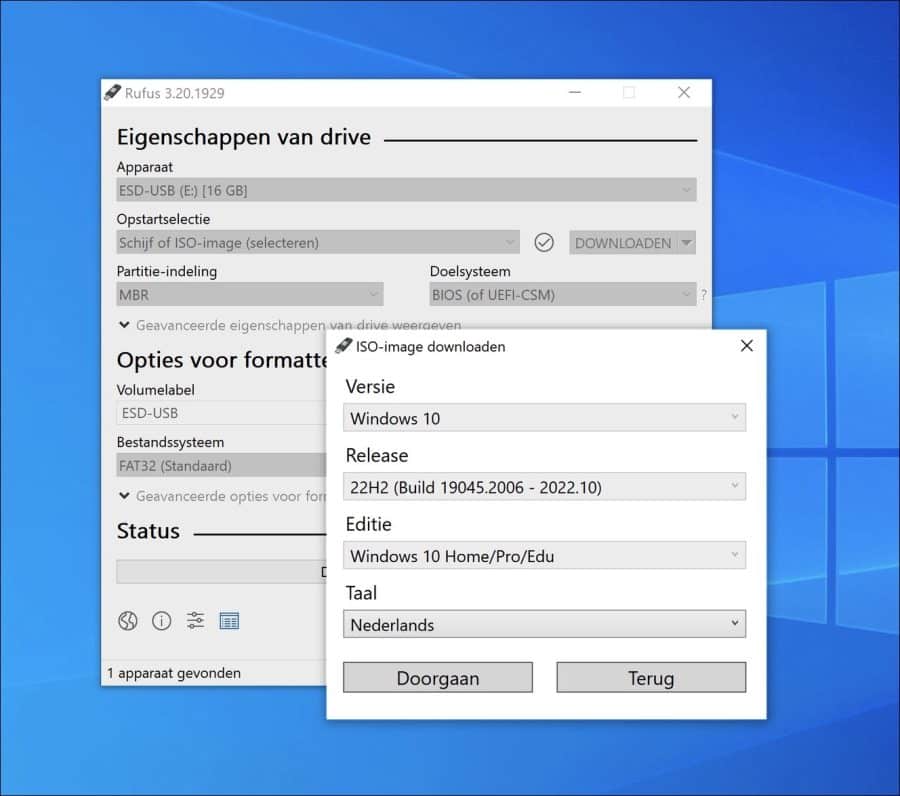Open Rufus settings sliders icon

coord(195,620)
